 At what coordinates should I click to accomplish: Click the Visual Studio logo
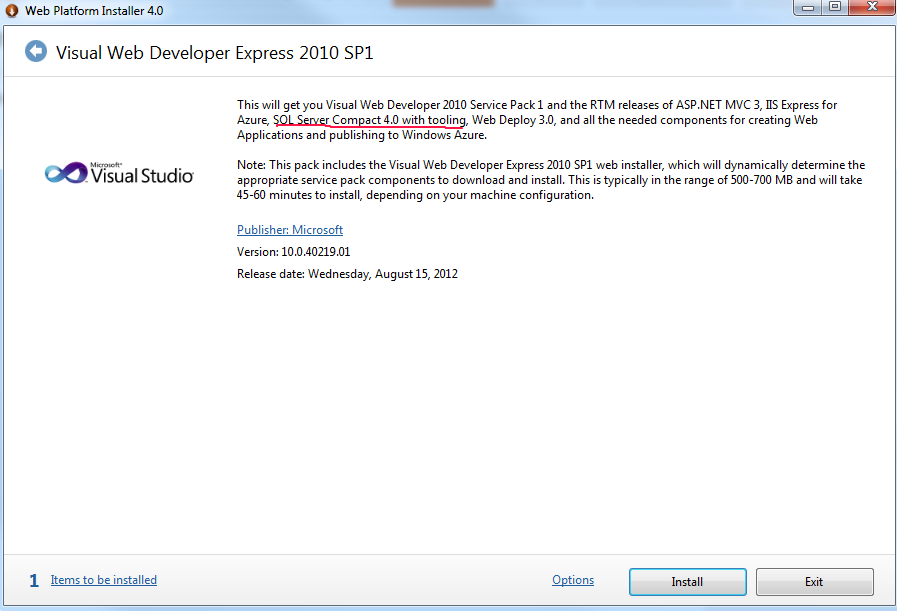119,173
